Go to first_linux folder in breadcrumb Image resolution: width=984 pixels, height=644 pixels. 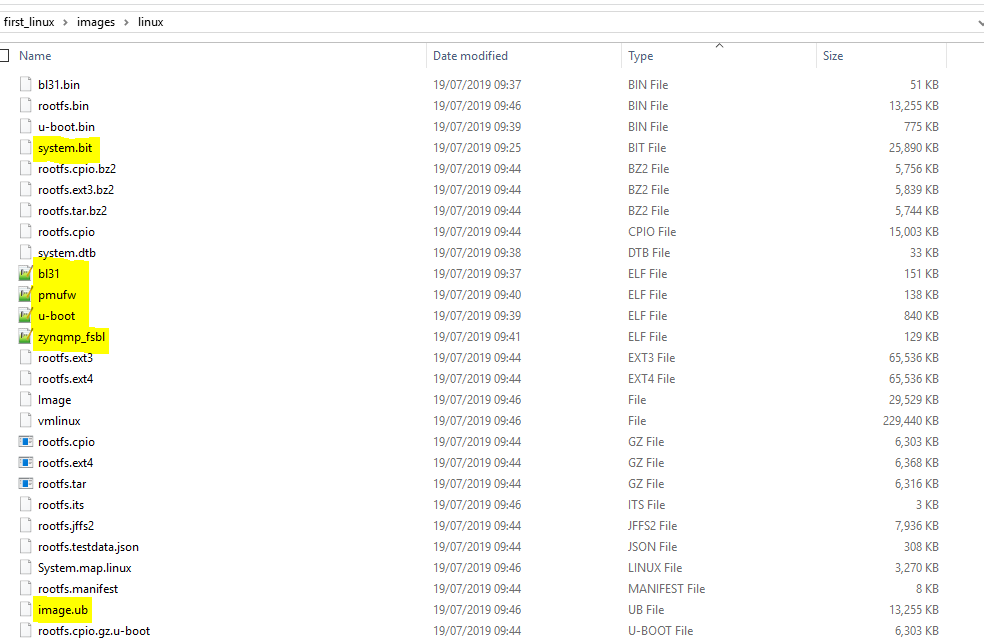29,22
